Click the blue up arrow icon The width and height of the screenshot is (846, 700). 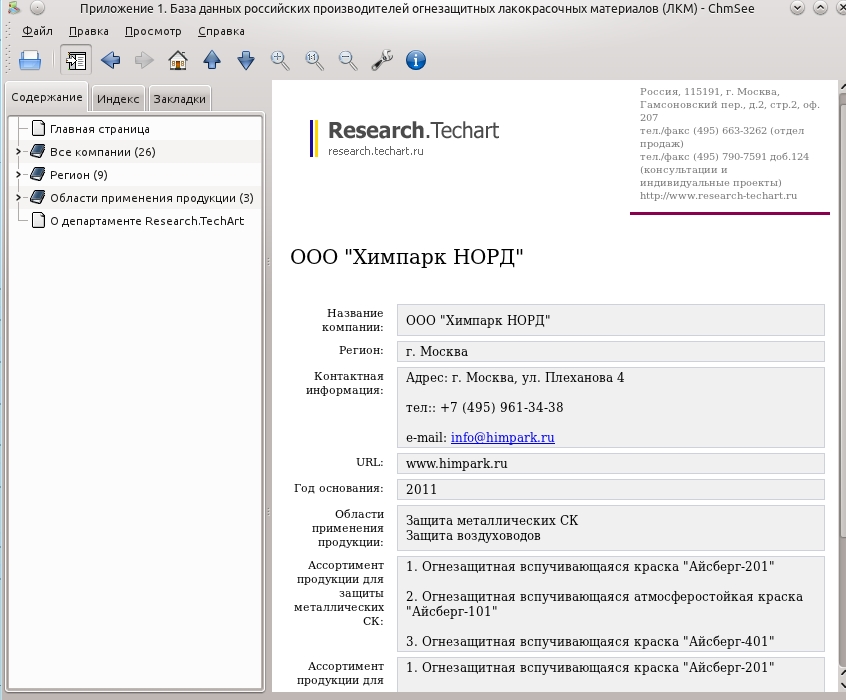pyautogui.click(x=212, y=60)
